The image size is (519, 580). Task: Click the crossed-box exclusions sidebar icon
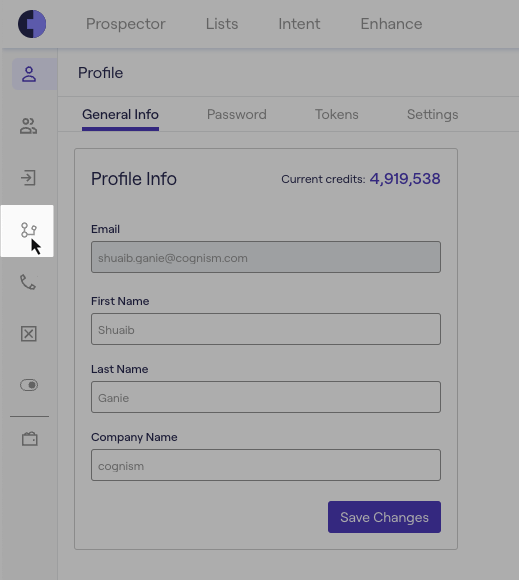28,334
